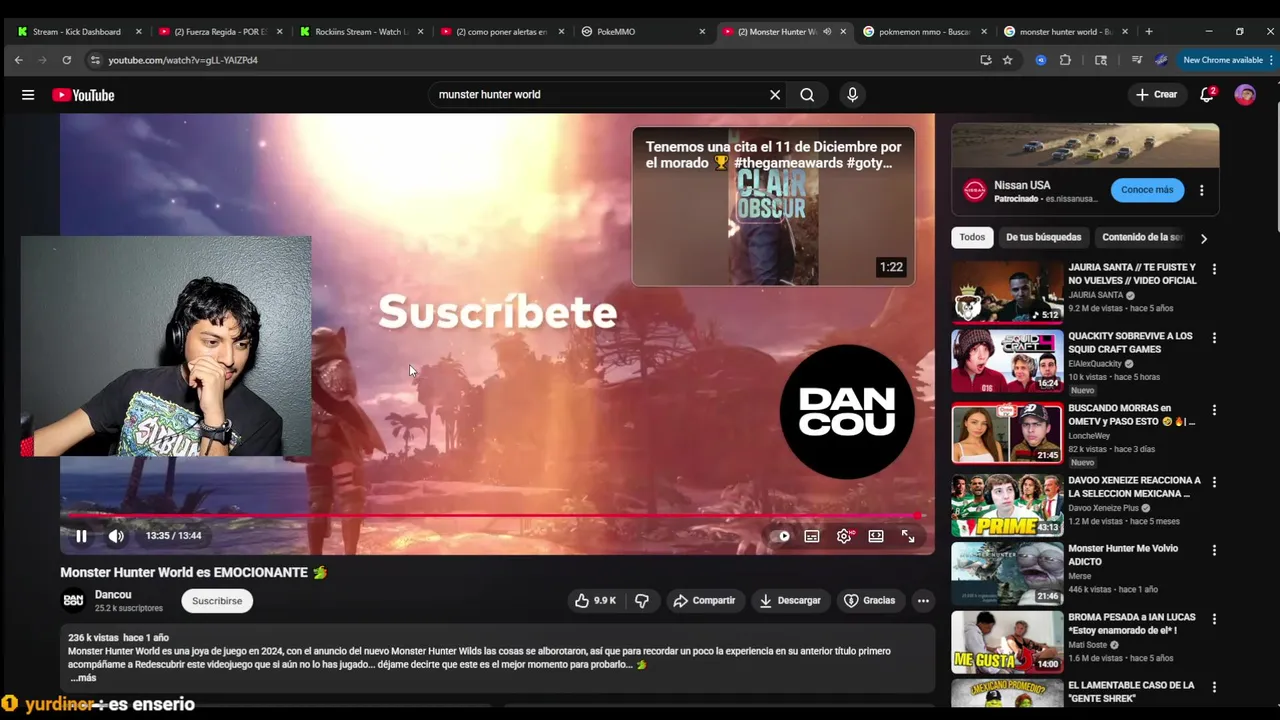This screenshot has width=1280, height=720.
Task: Reload the page
Action: [x=67, y=60]
